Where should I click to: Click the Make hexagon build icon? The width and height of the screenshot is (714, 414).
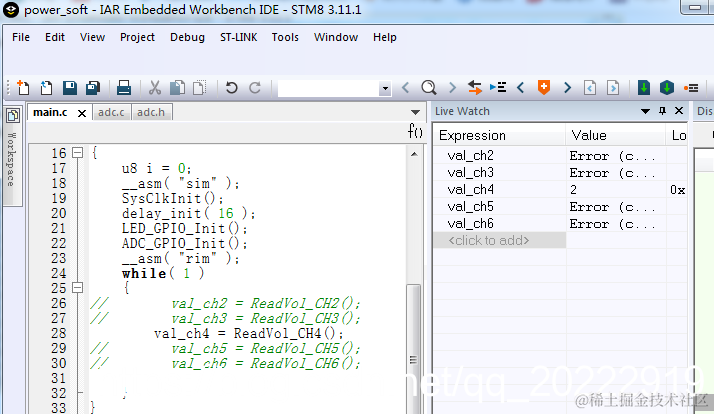click(x=667, y=87)
